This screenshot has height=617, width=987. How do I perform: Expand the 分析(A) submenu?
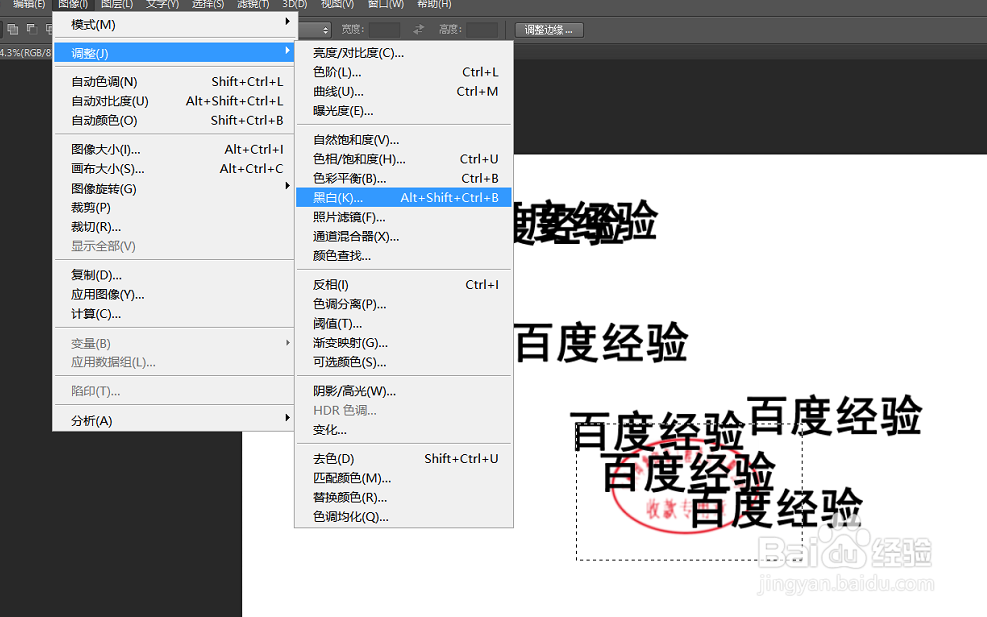click(x=174, y=421)
